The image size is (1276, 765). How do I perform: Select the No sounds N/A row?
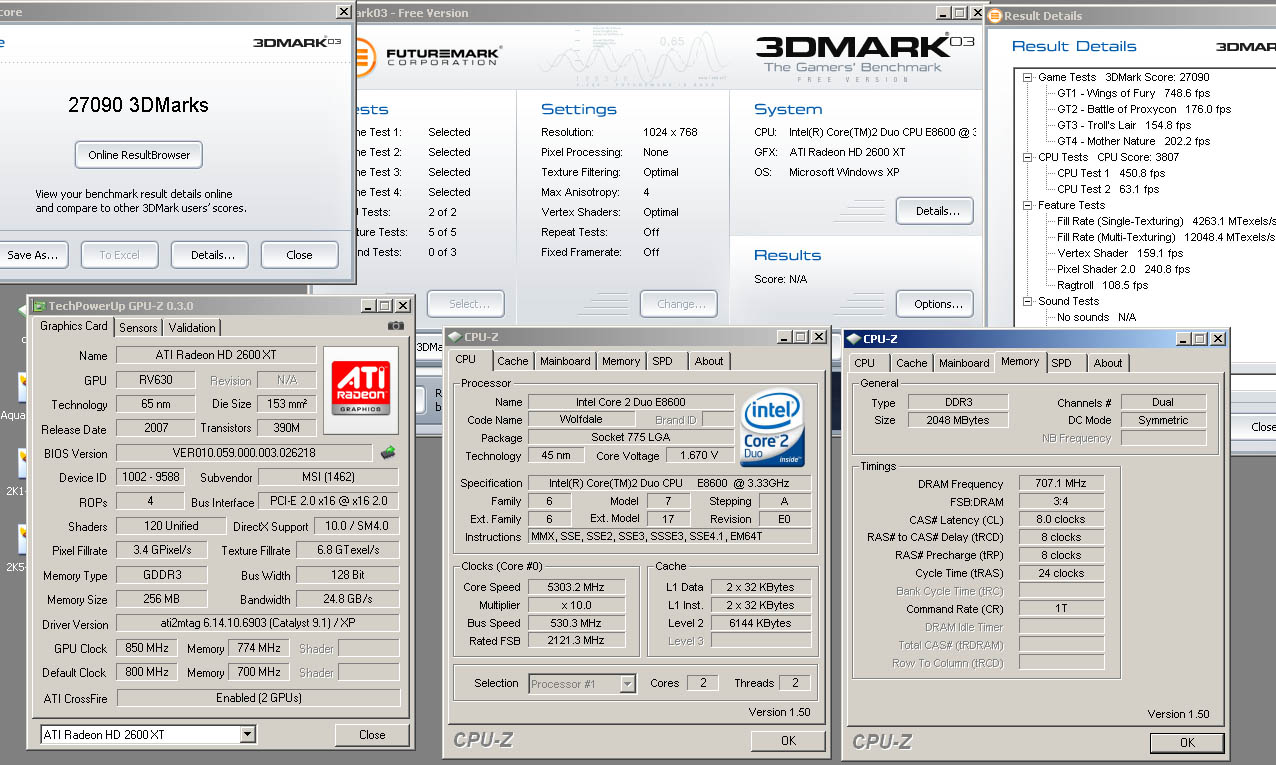(1096, 317)
